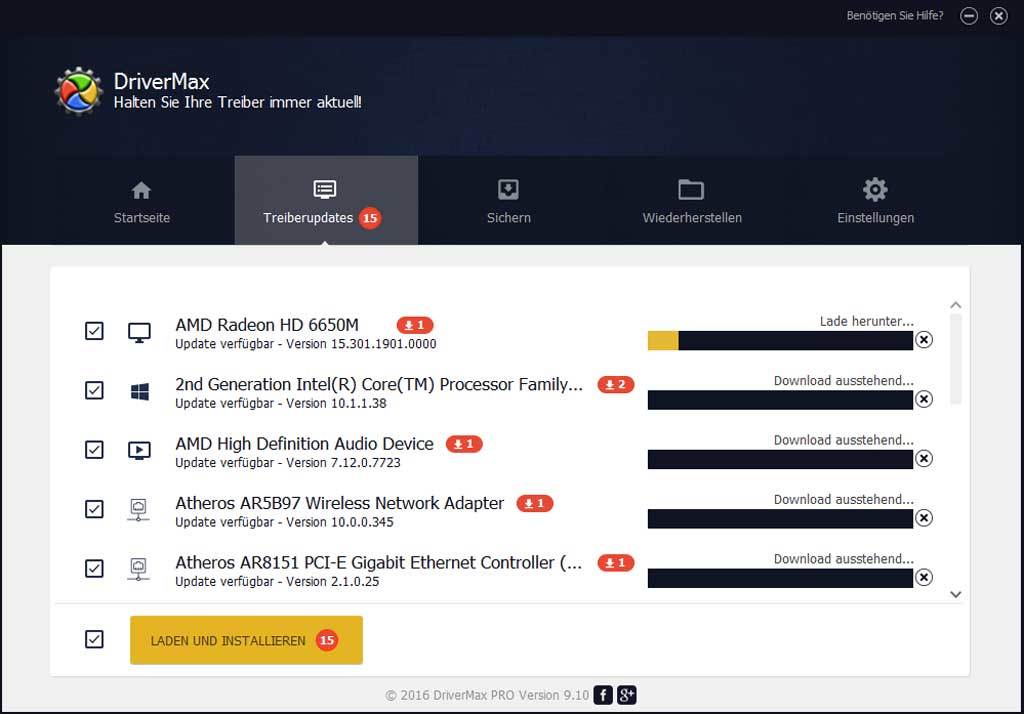Click the download badge showing 2 for Intel Processor
1024x714 pixels.
616,385
